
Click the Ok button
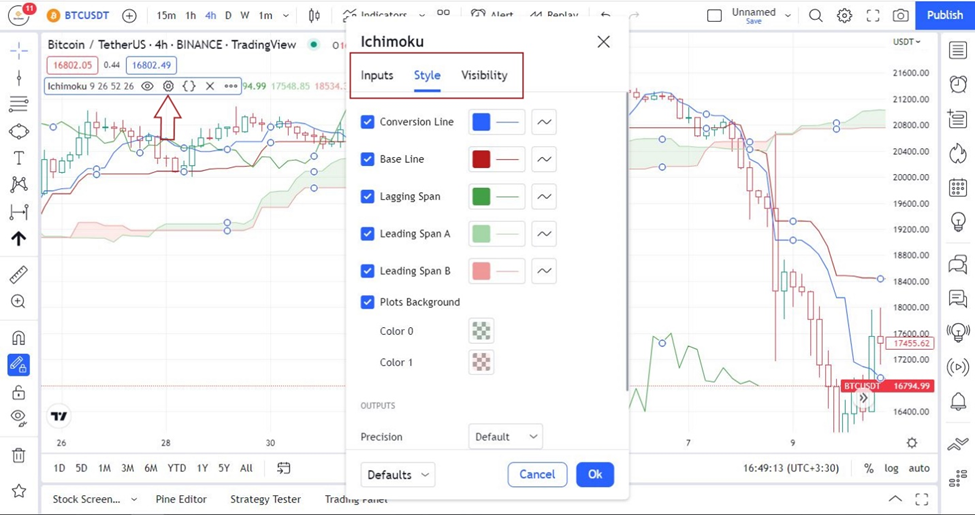(595, 475)
